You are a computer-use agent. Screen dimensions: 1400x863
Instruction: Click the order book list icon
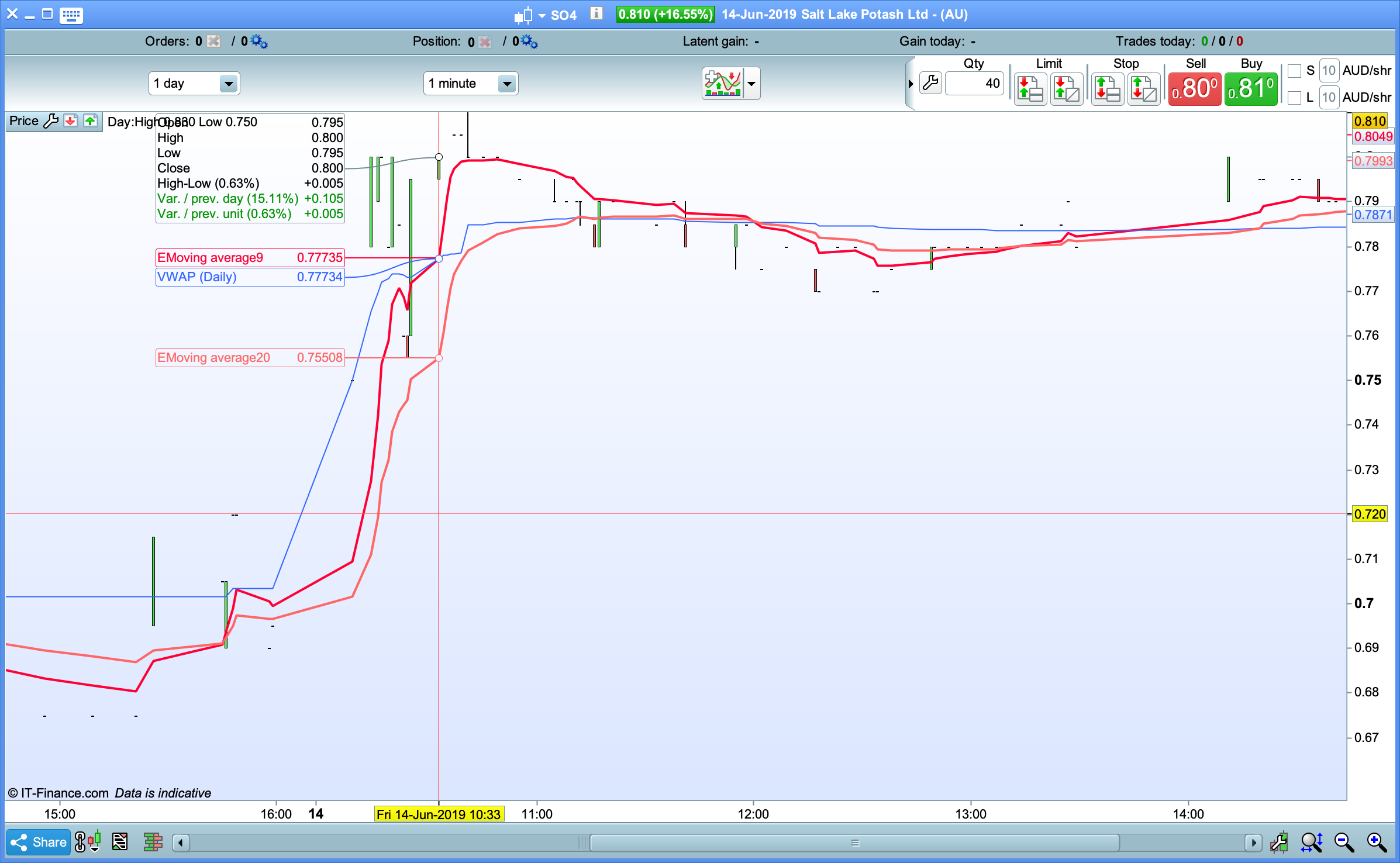click(120, 842)
